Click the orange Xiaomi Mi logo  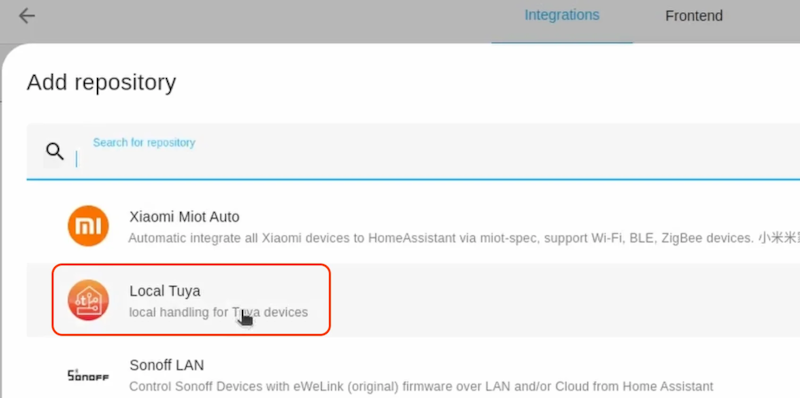point(88,226)
